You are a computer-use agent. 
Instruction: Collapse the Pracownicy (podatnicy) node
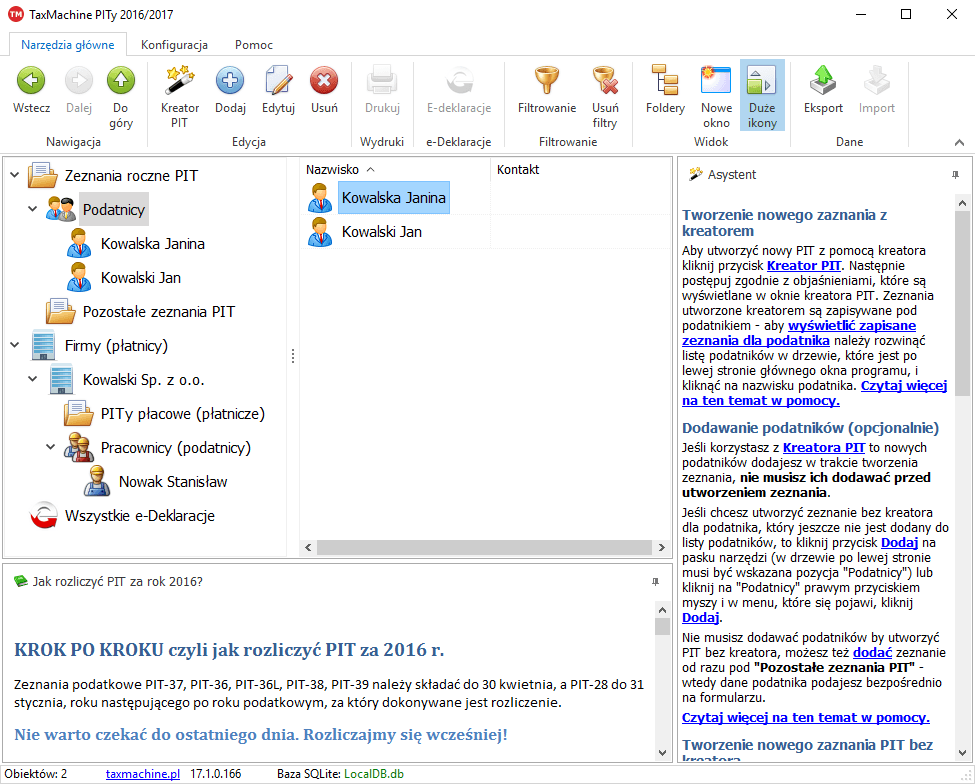pos(51,448)
